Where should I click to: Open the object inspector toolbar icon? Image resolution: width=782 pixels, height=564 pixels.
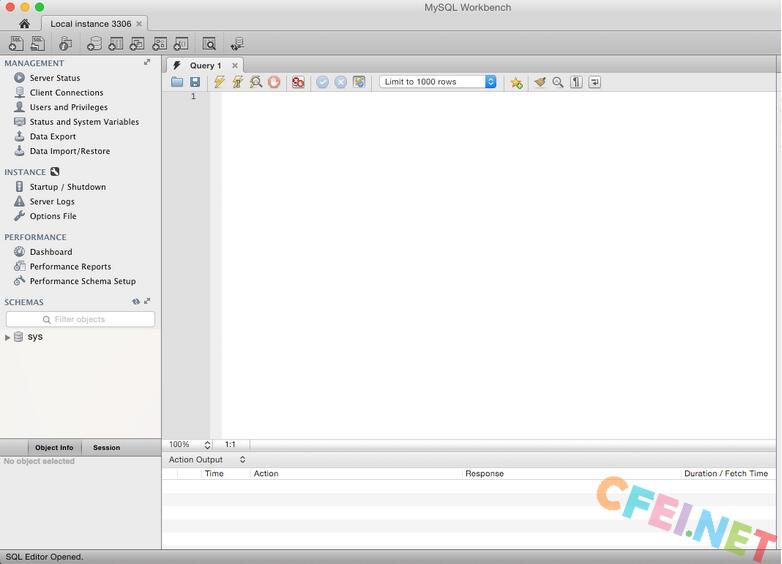click(65, 44)
